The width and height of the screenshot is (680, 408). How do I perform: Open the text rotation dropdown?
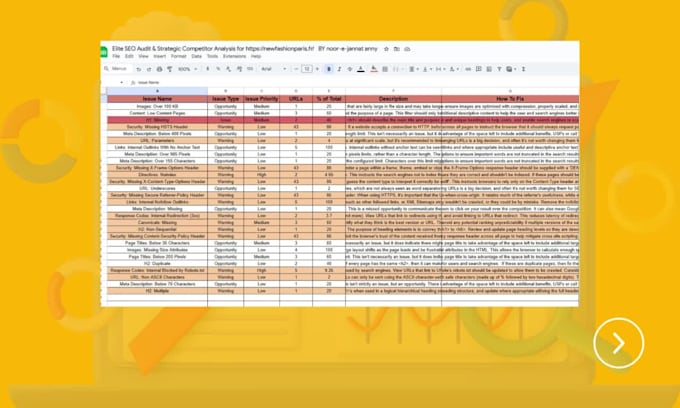tap(454, 69)
